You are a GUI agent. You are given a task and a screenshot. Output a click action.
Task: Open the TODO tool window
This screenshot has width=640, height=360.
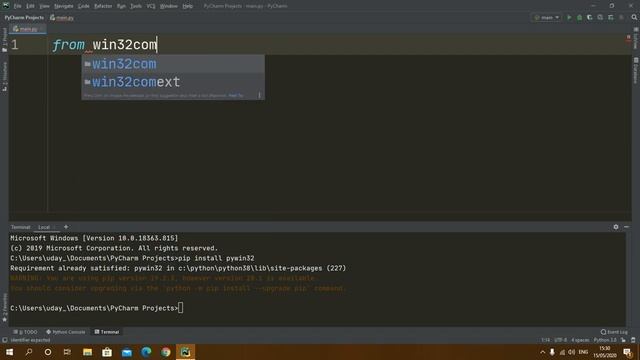pyautogui.click(x=25, y=332)
